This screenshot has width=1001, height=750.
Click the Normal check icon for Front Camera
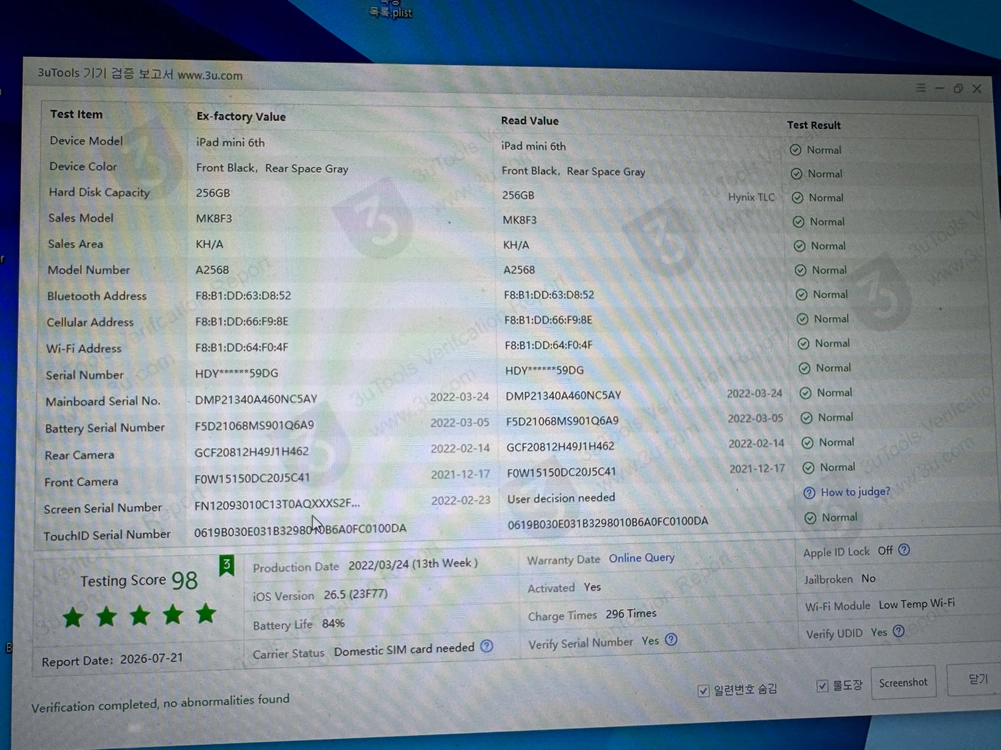808,468
